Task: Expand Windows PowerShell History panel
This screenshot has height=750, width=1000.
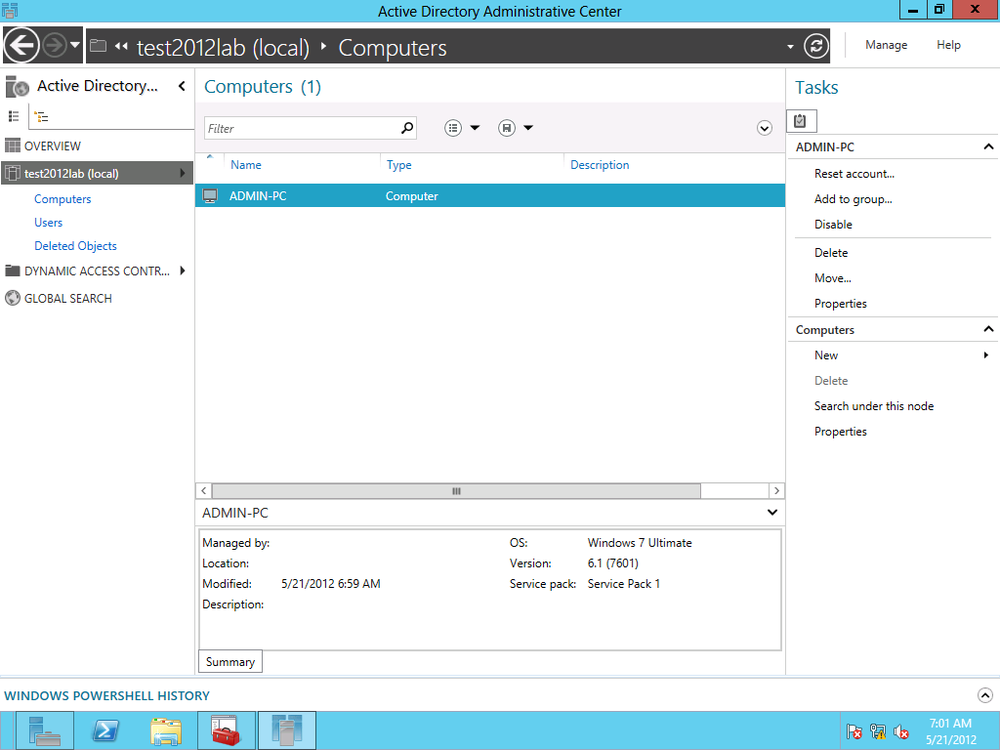Action: [985, 695]
